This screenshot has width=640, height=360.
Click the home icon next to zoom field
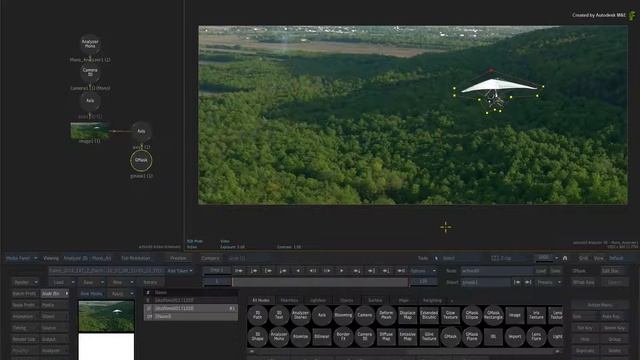[x=565, y=258]
